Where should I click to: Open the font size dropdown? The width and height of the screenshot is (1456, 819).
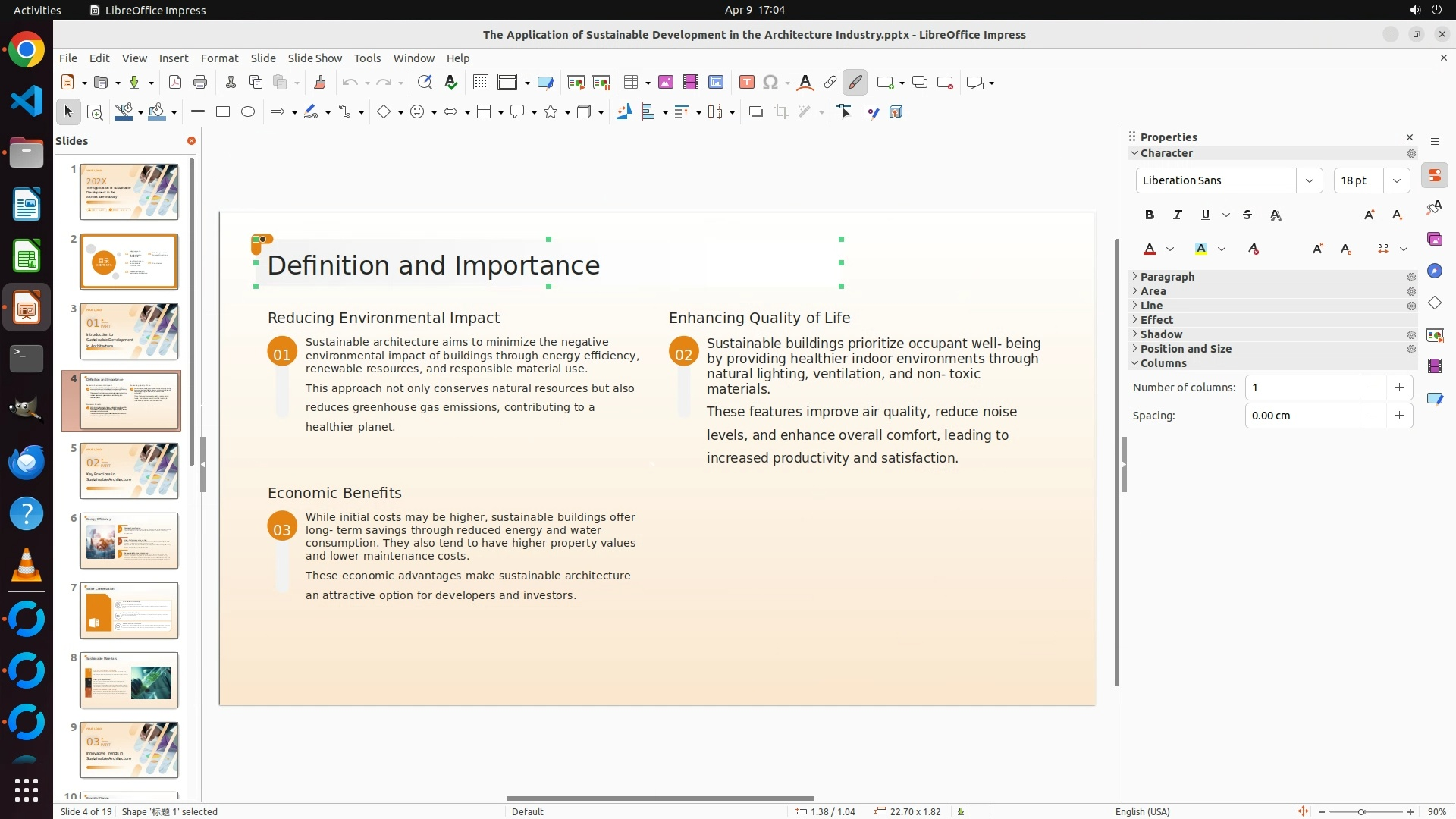[1396, 180]
